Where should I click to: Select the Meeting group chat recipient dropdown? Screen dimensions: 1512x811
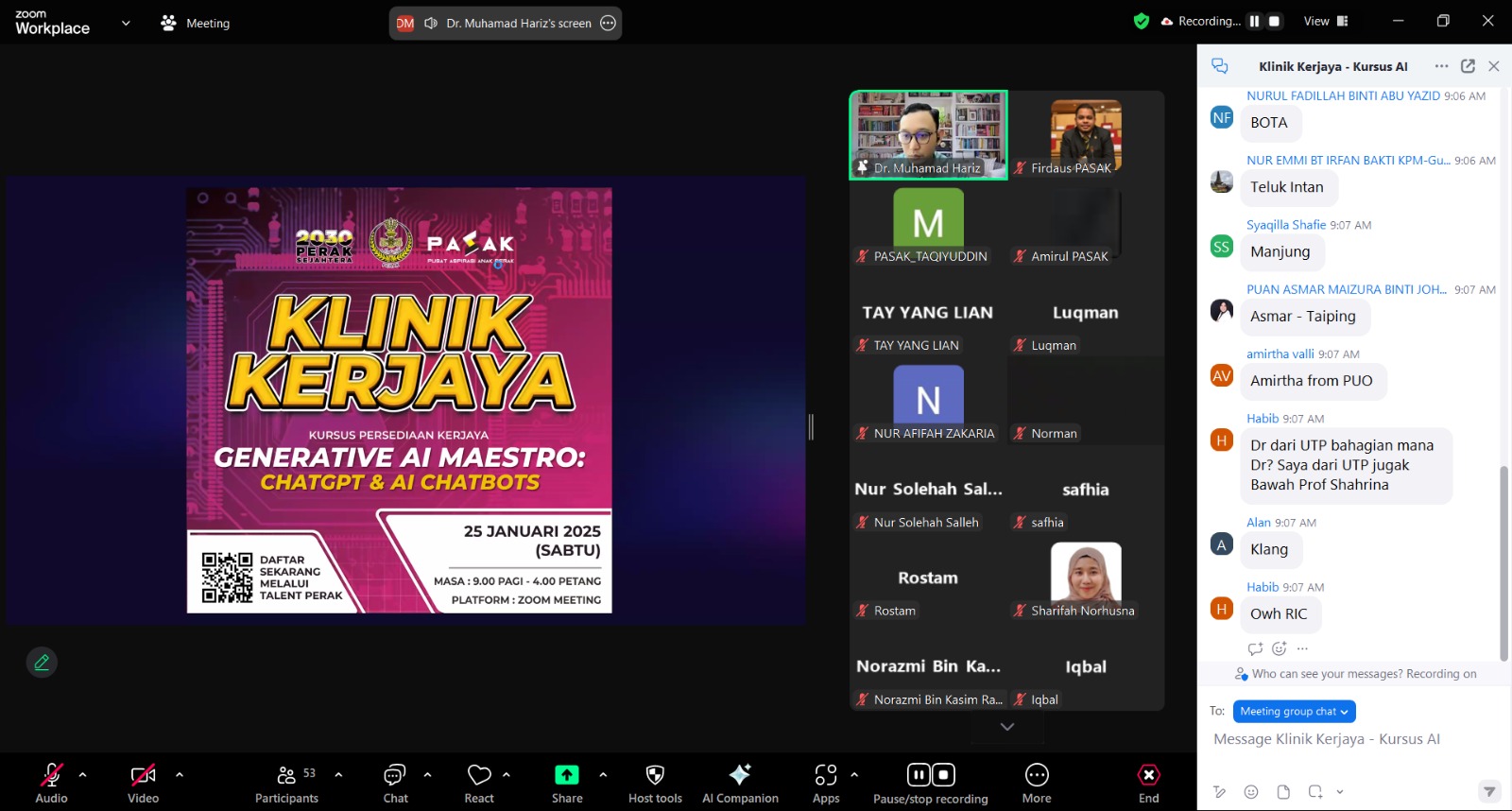pos(1294,711)
